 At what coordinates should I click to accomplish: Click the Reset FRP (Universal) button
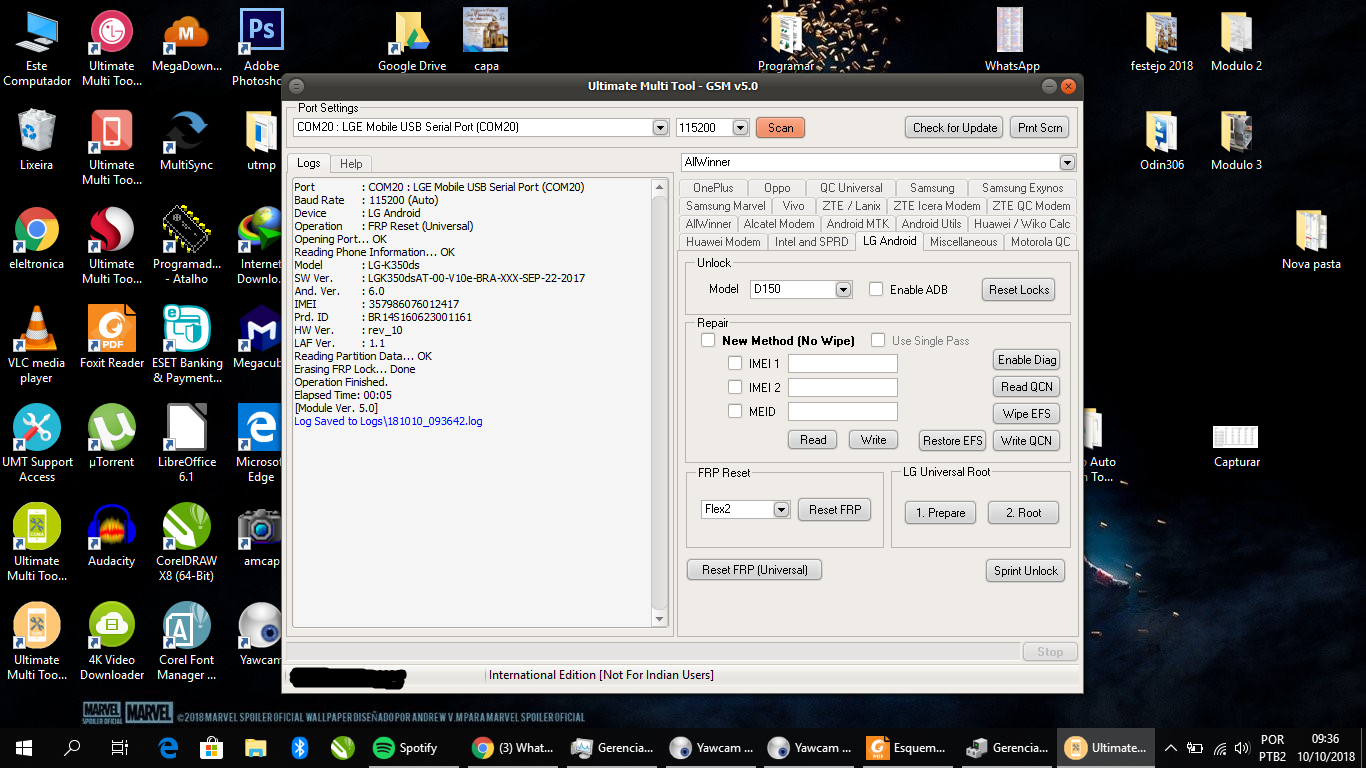pyautogui.click(x=755, y=570)
